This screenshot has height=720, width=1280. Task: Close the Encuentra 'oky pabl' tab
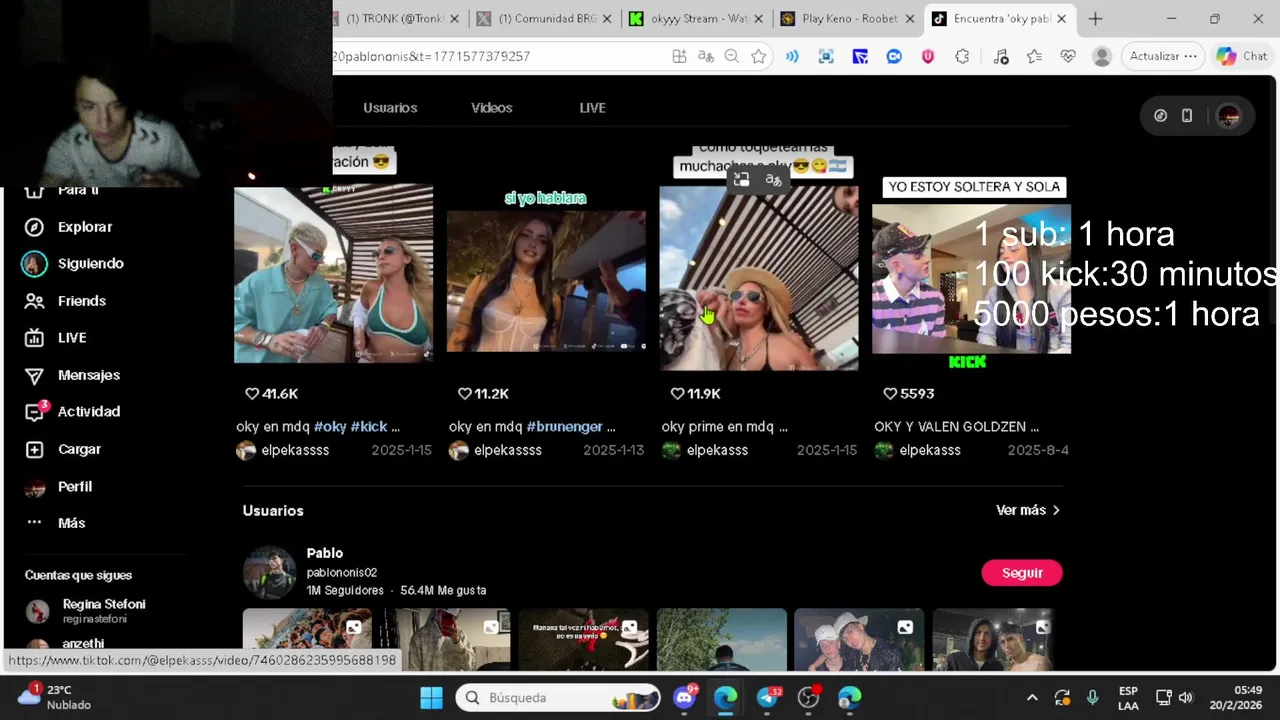coord(1061,18)
